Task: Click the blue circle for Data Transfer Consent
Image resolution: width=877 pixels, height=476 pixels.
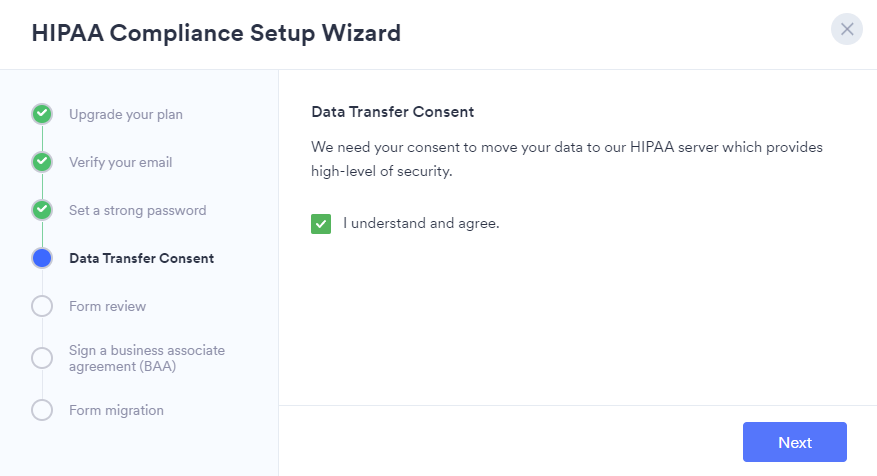Action: click(42, 258)
